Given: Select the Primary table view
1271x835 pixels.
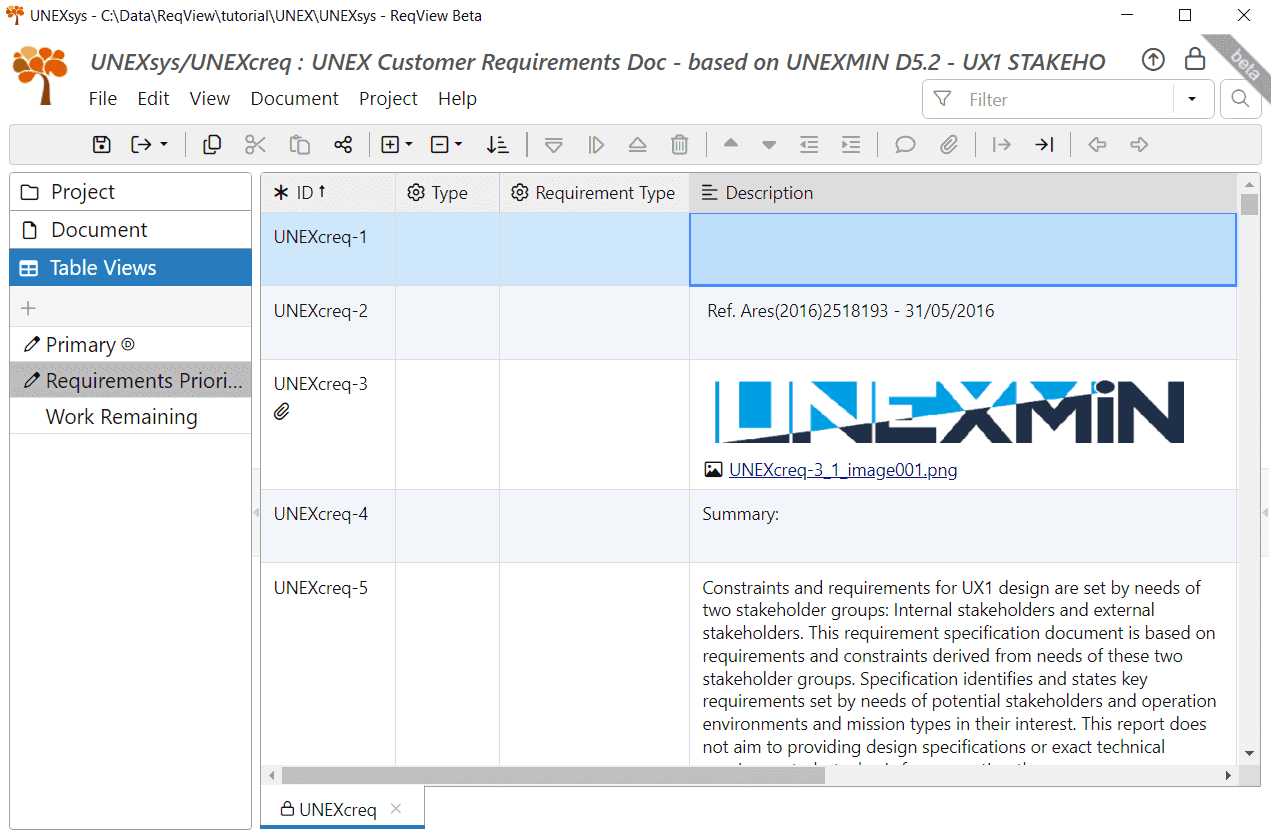Looking at the screenshot, I should 130,345.
